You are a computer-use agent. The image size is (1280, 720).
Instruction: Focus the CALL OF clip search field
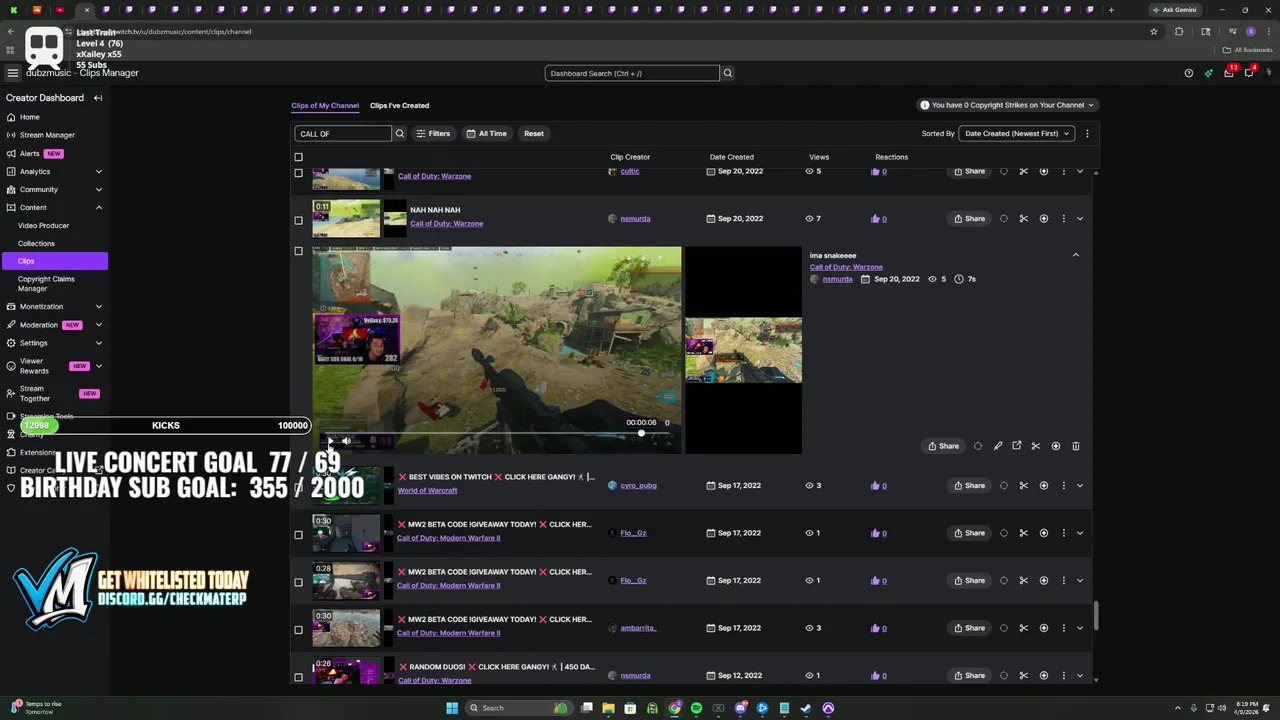343,133
